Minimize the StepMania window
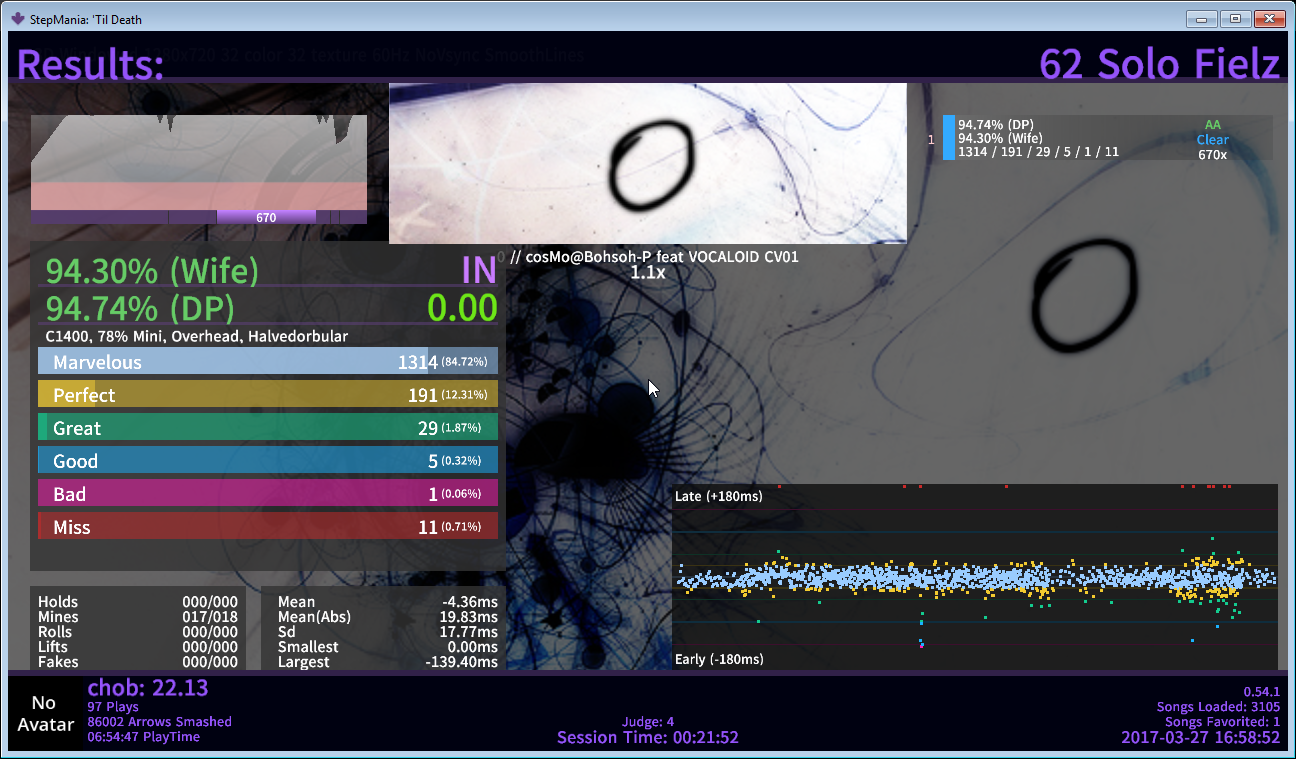 coord(1201,19)
